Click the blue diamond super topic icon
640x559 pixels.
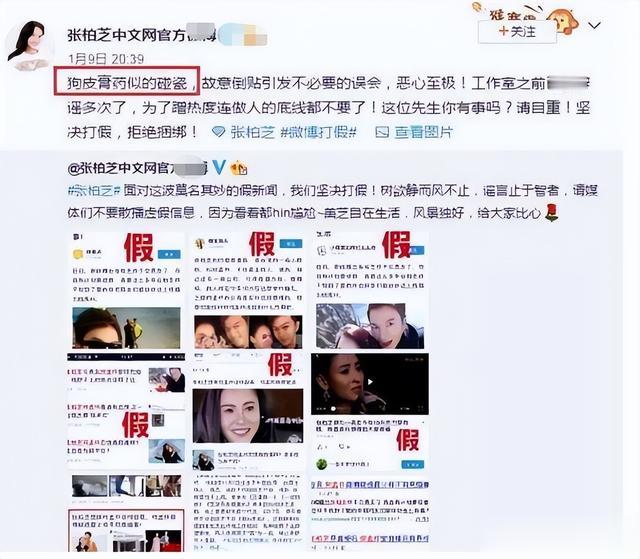[x=219, y=132]
